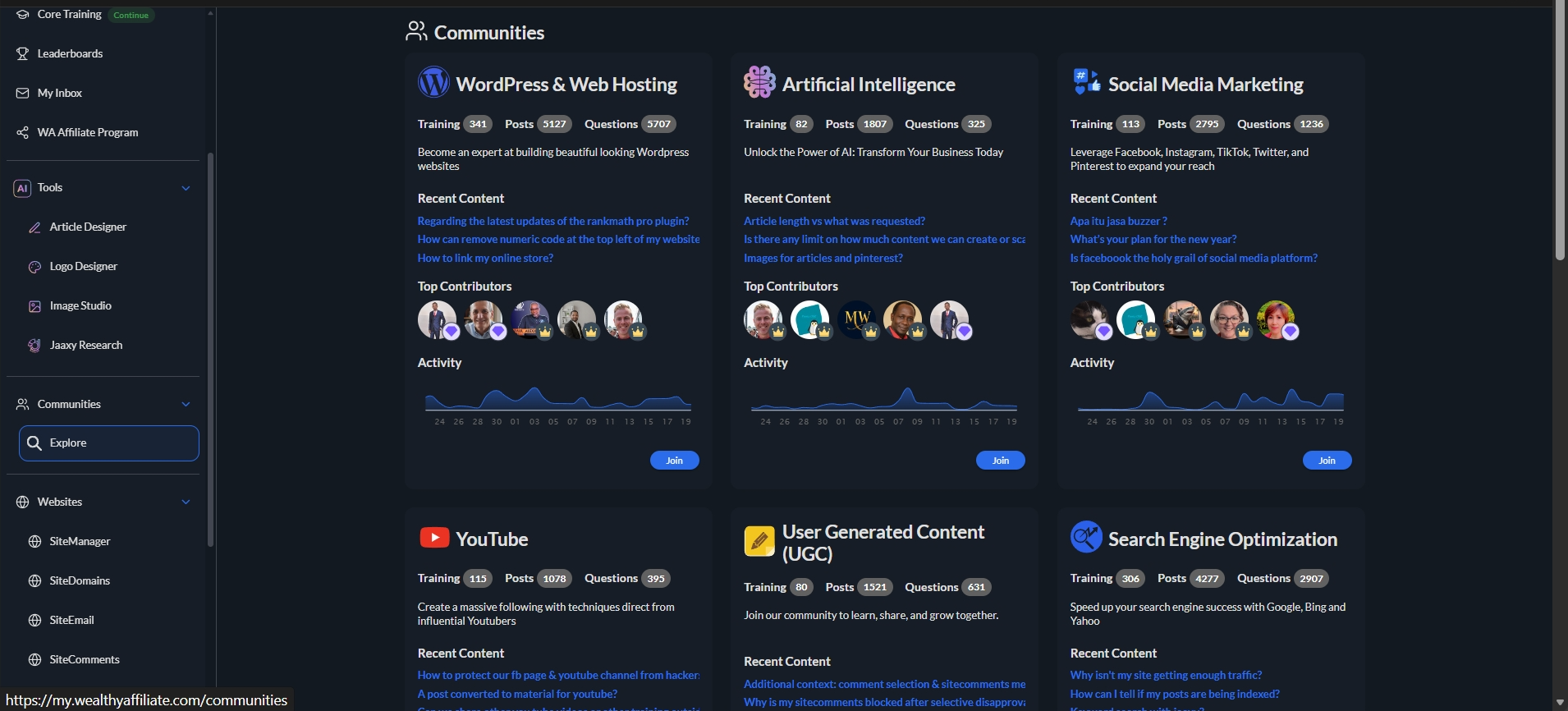The image size is (1568, 711).
Task: Click the Communities people icon in sidebar
Action: (23, 404)
